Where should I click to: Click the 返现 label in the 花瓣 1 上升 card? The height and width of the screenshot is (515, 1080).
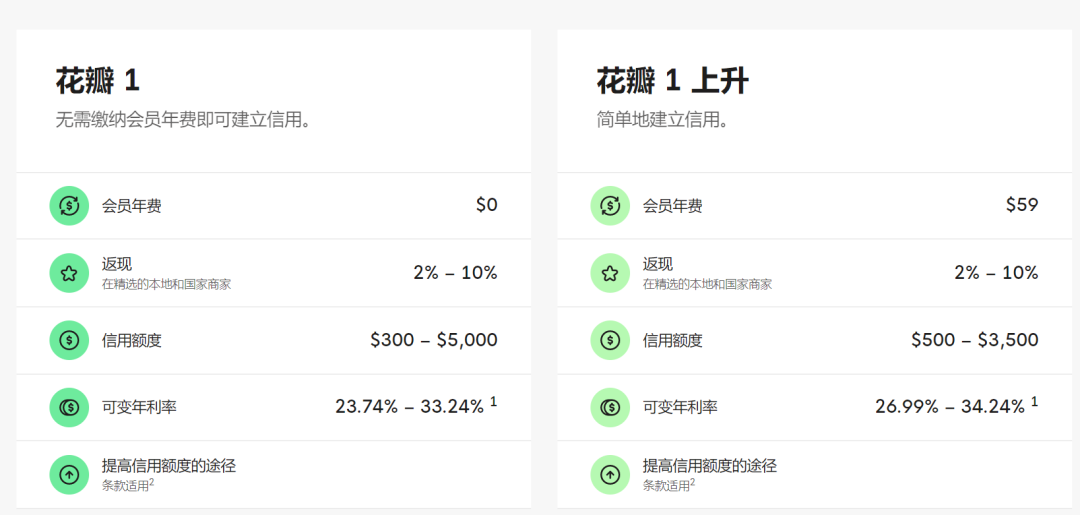click(x=658, y=264)
